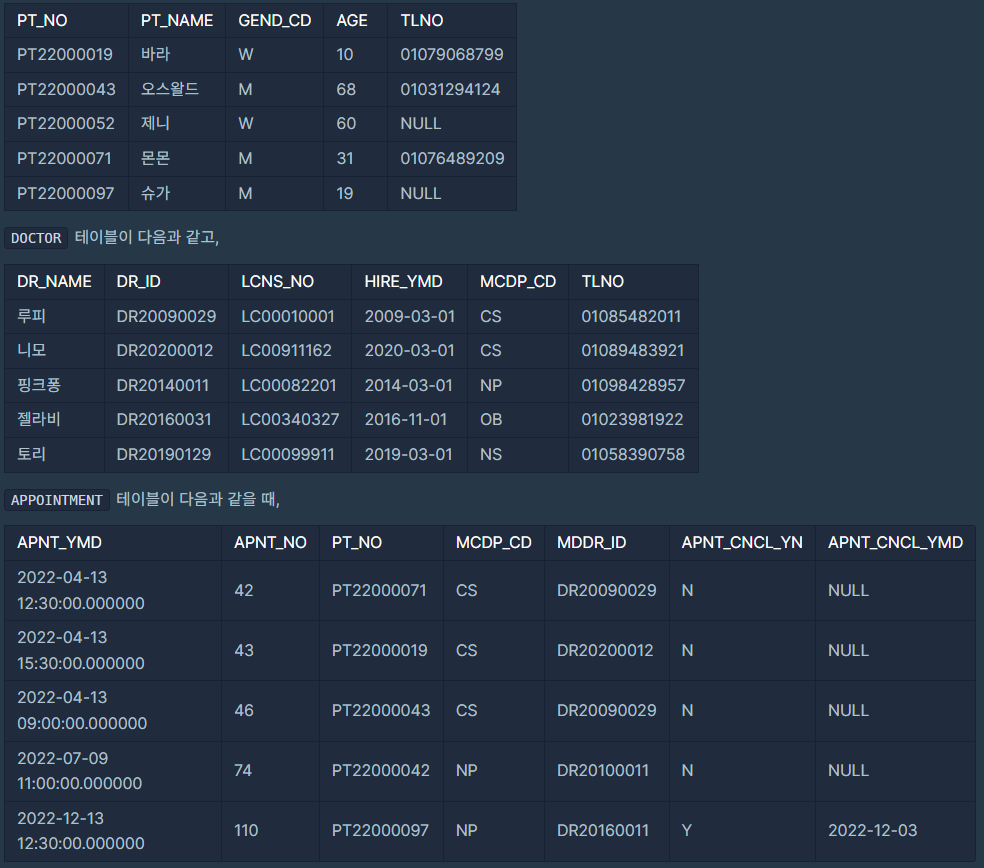Click doctor ID DR20090029 in DOCTOR table
The width and height of the screenshot is (984, 868).
click(166, 316)
